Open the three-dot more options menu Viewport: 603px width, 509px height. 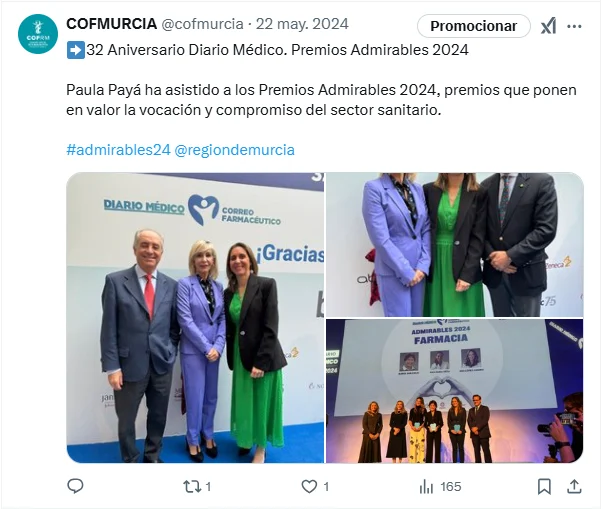pos(575,26)
